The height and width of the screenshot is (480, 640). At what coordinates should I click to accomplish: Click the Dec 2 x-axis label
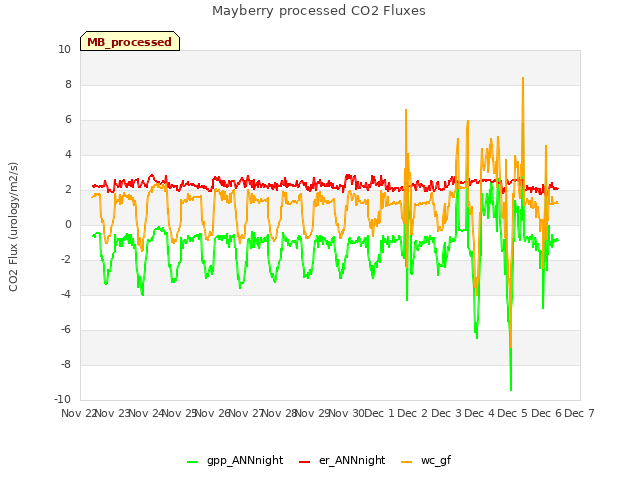click(412, 413)
